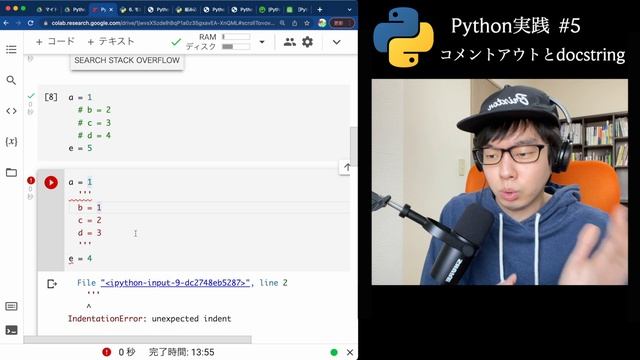The width and height of the screenshot is (640, 360).
Task: Click the RAM usage bar
Action: coord(236,37)
